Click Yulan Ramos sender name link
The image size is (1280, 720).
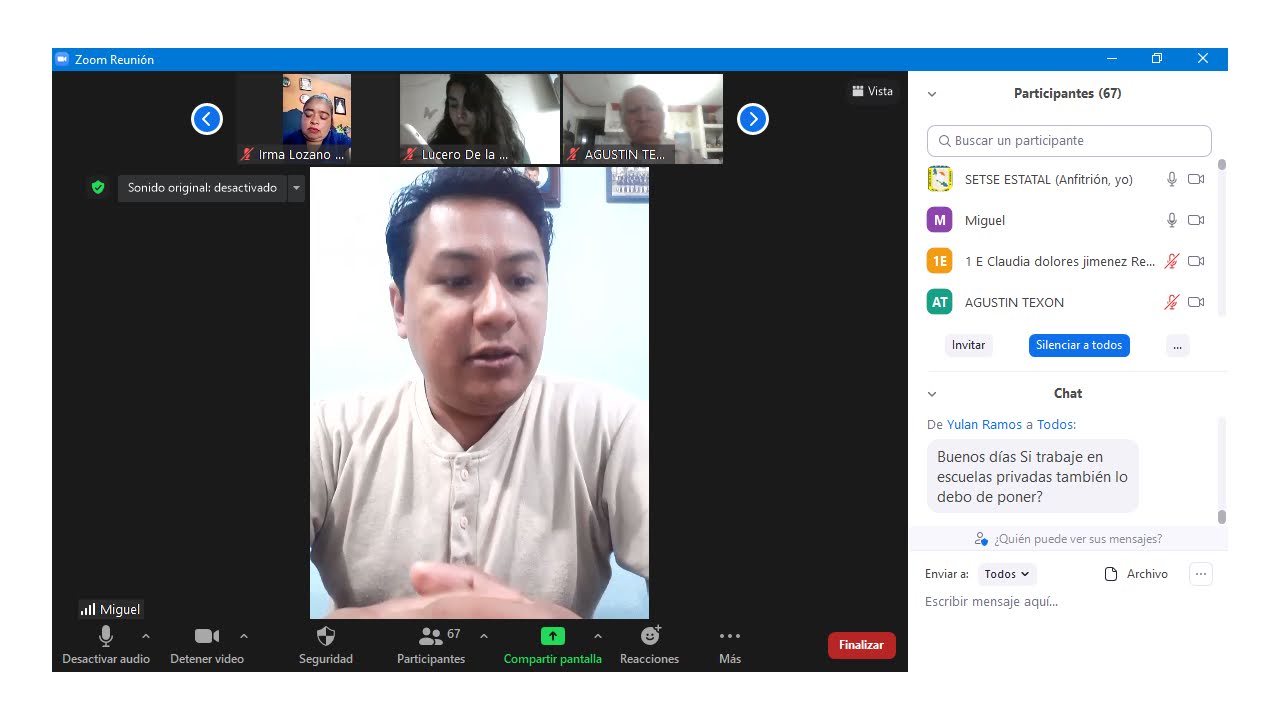pyautogui.click(x=984, y=425)
